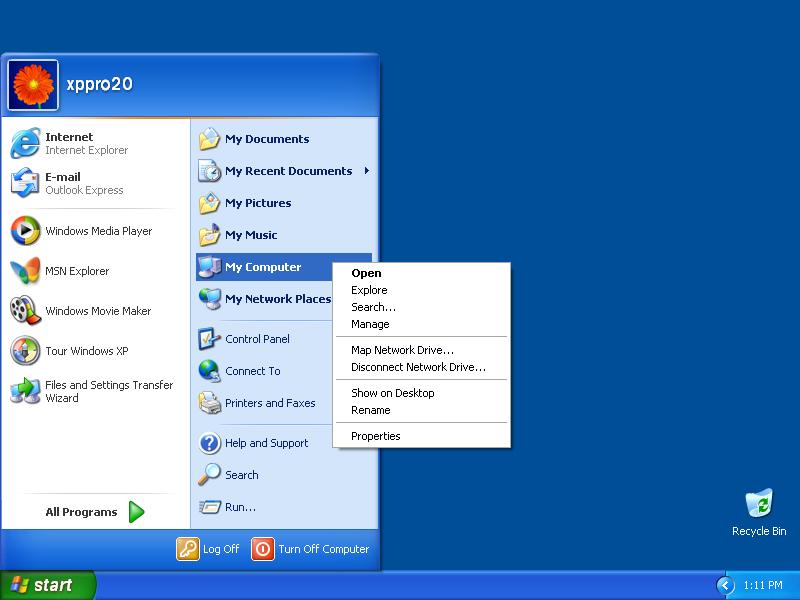The image size is (800, 600).
Task: Expand All Programs with the green arrow
Action: (136, 512)
